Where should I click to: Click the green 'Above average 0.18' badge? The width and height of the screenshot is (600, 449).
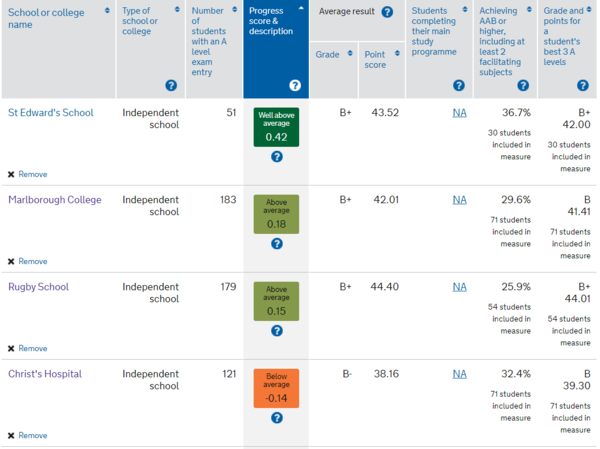point(276,214)
